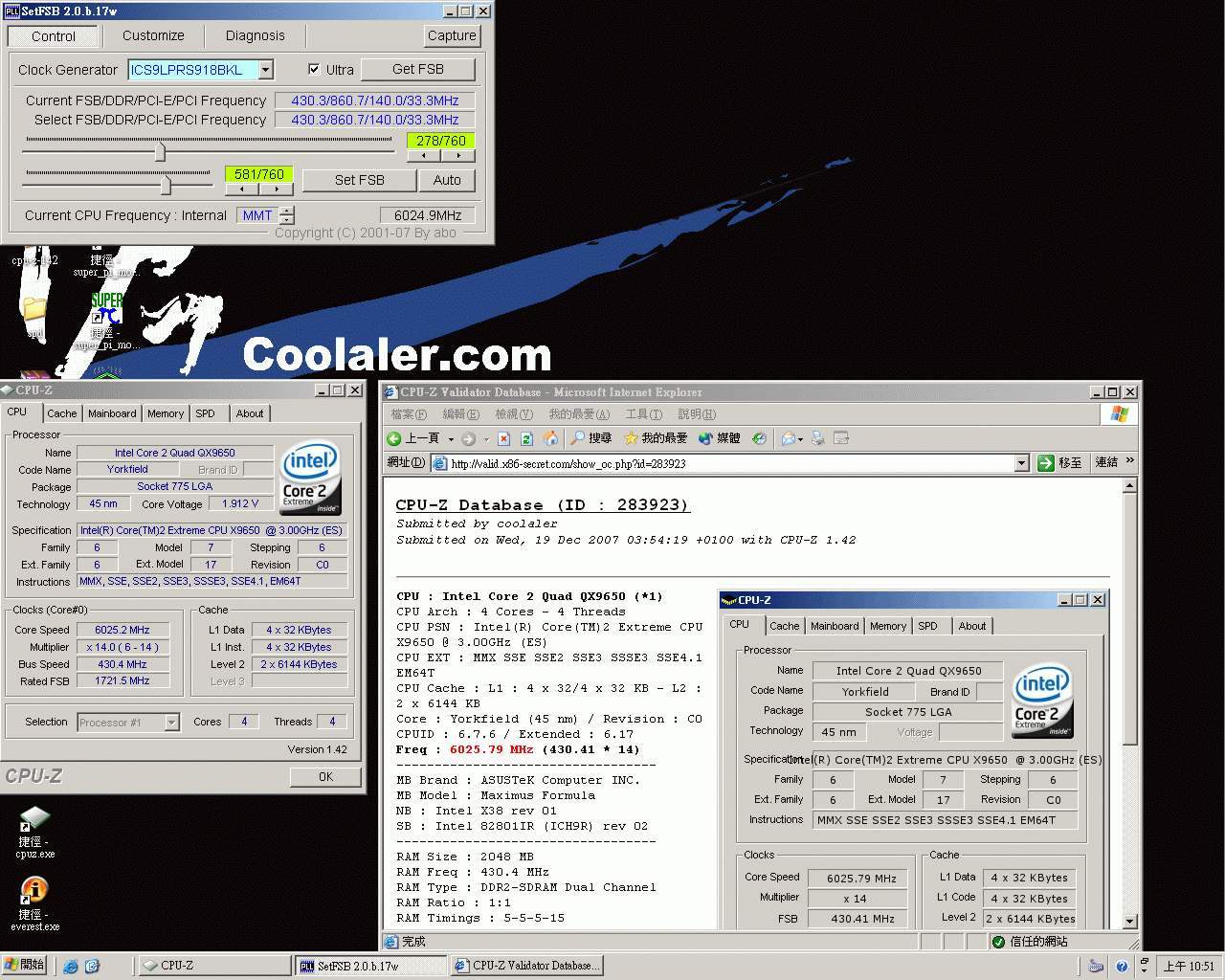Click the IE Forward arrow icon
Image resolution: width=1225 pixels, height=980 pixels.
tap(468, 438)
